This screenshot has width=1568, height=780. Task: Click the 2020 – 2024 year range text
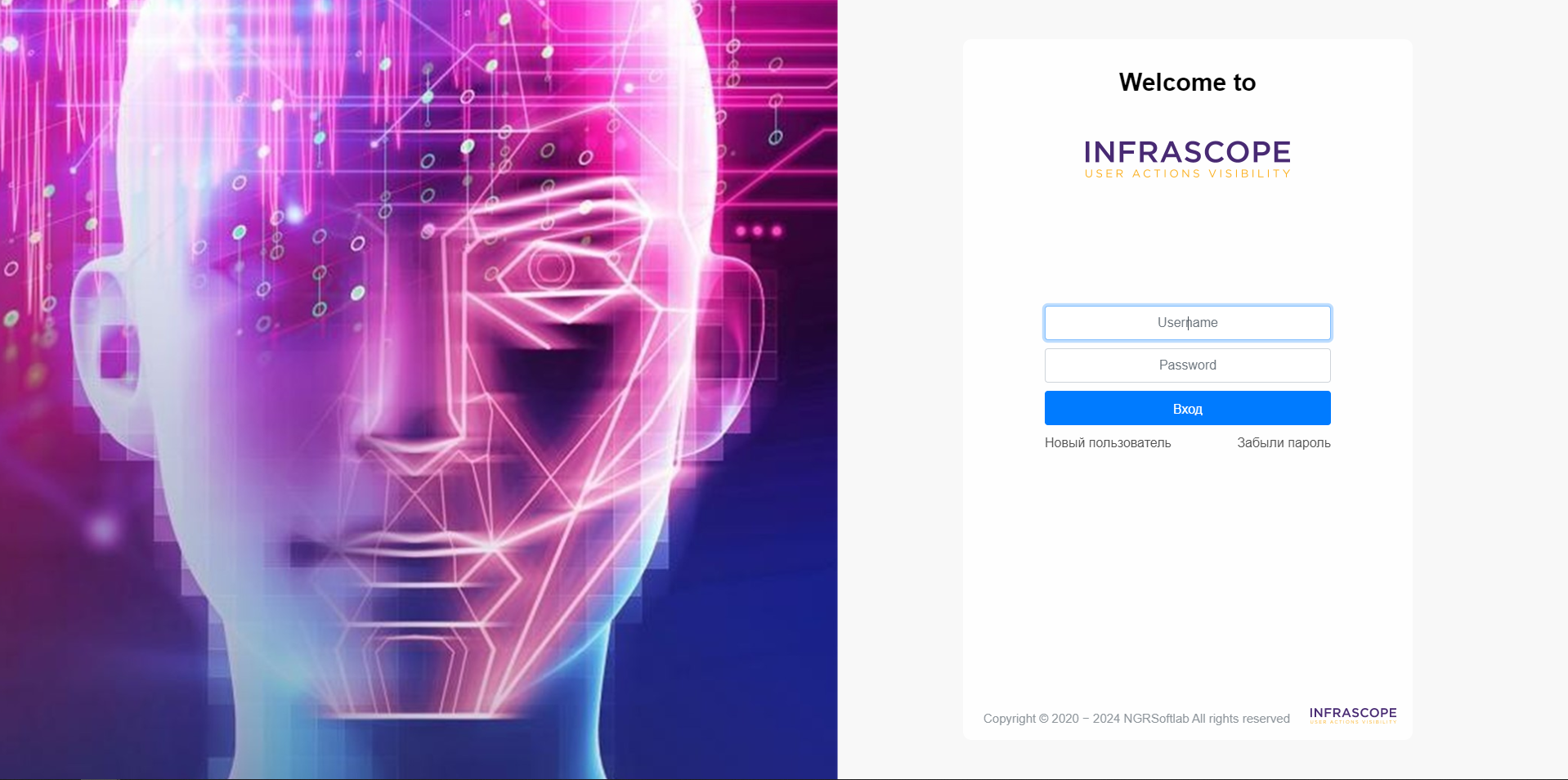coord(1086,719)
